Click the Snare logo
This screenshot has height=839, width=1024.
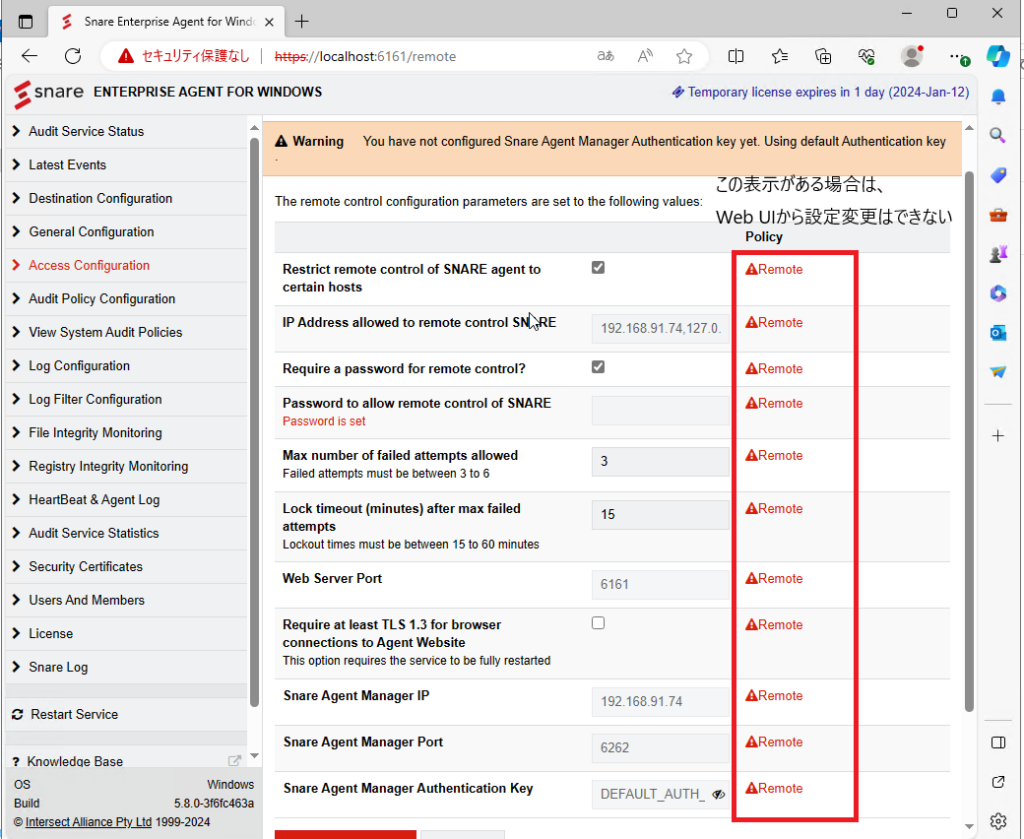[48, 93]
